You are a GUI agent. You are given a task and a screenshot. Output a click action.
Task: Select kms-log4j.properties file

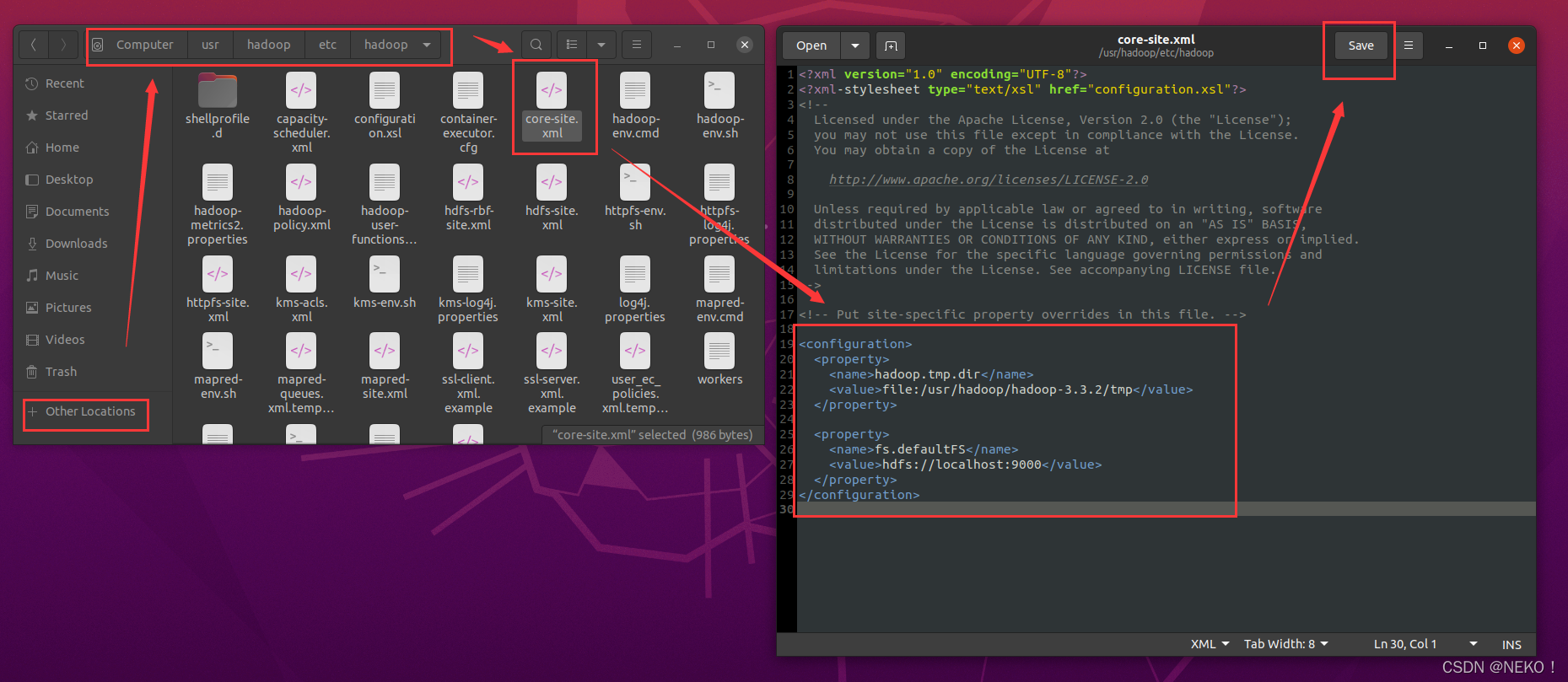tap(468, 290)
